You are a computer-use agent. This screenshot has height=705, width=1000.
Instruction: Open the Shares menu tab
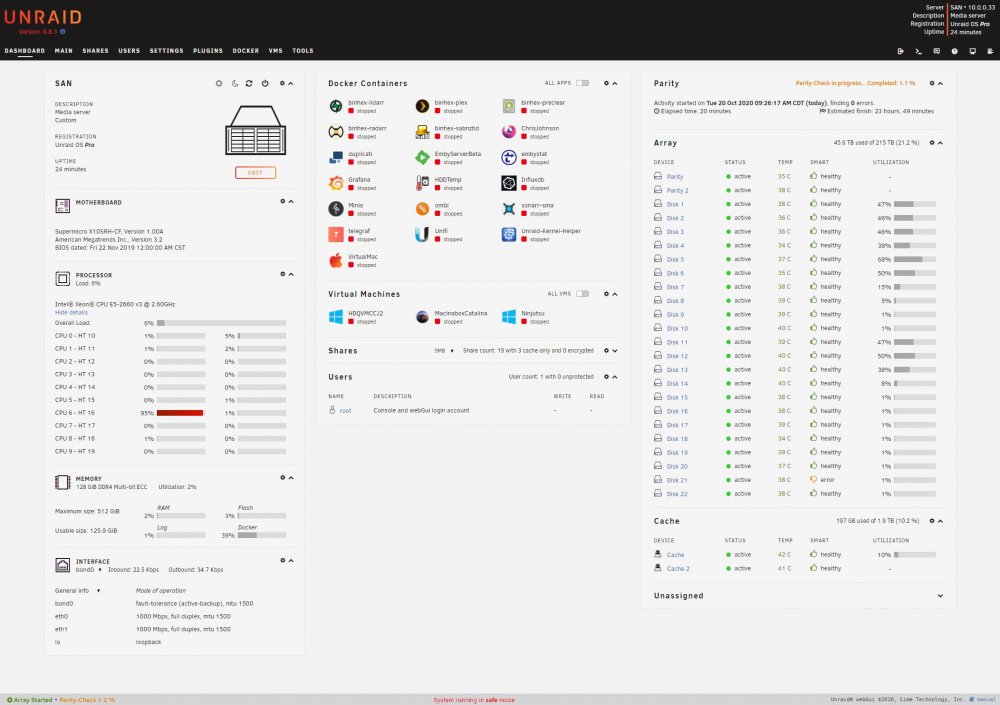tap(95, 50)
